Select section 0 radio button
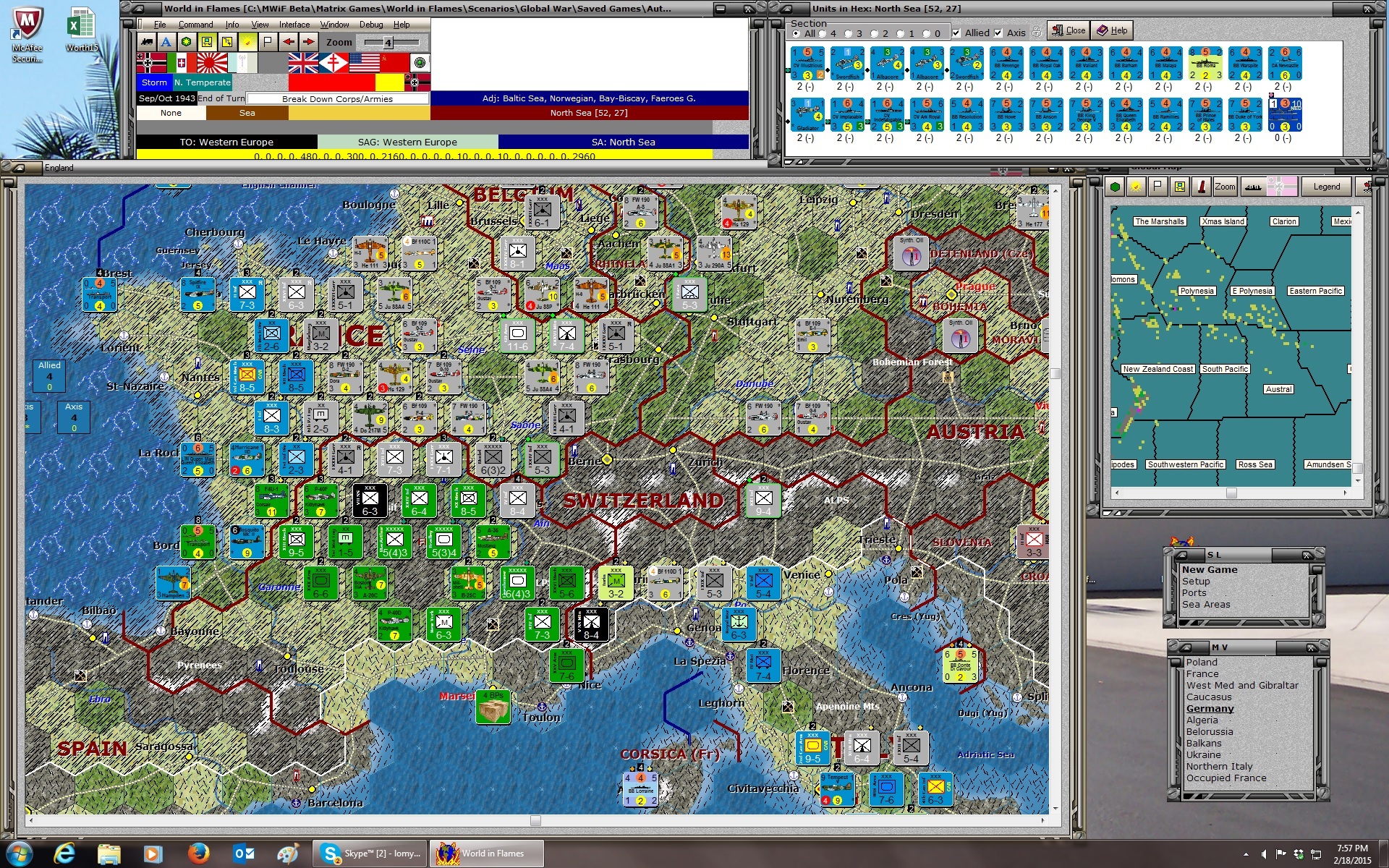The width and height of the screenshot is (1389, 868). click(927, 33)
